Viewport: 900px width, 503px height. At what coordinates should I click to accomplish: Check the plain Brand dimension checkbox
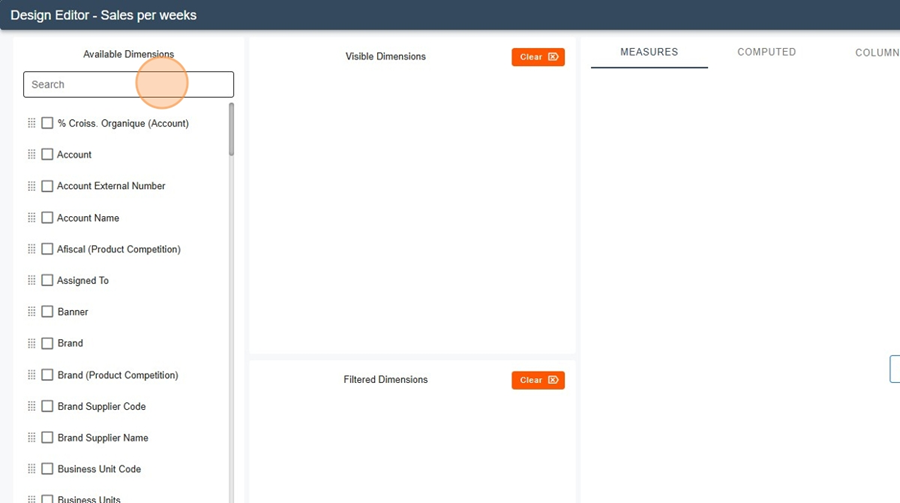(x=47, y=343)
